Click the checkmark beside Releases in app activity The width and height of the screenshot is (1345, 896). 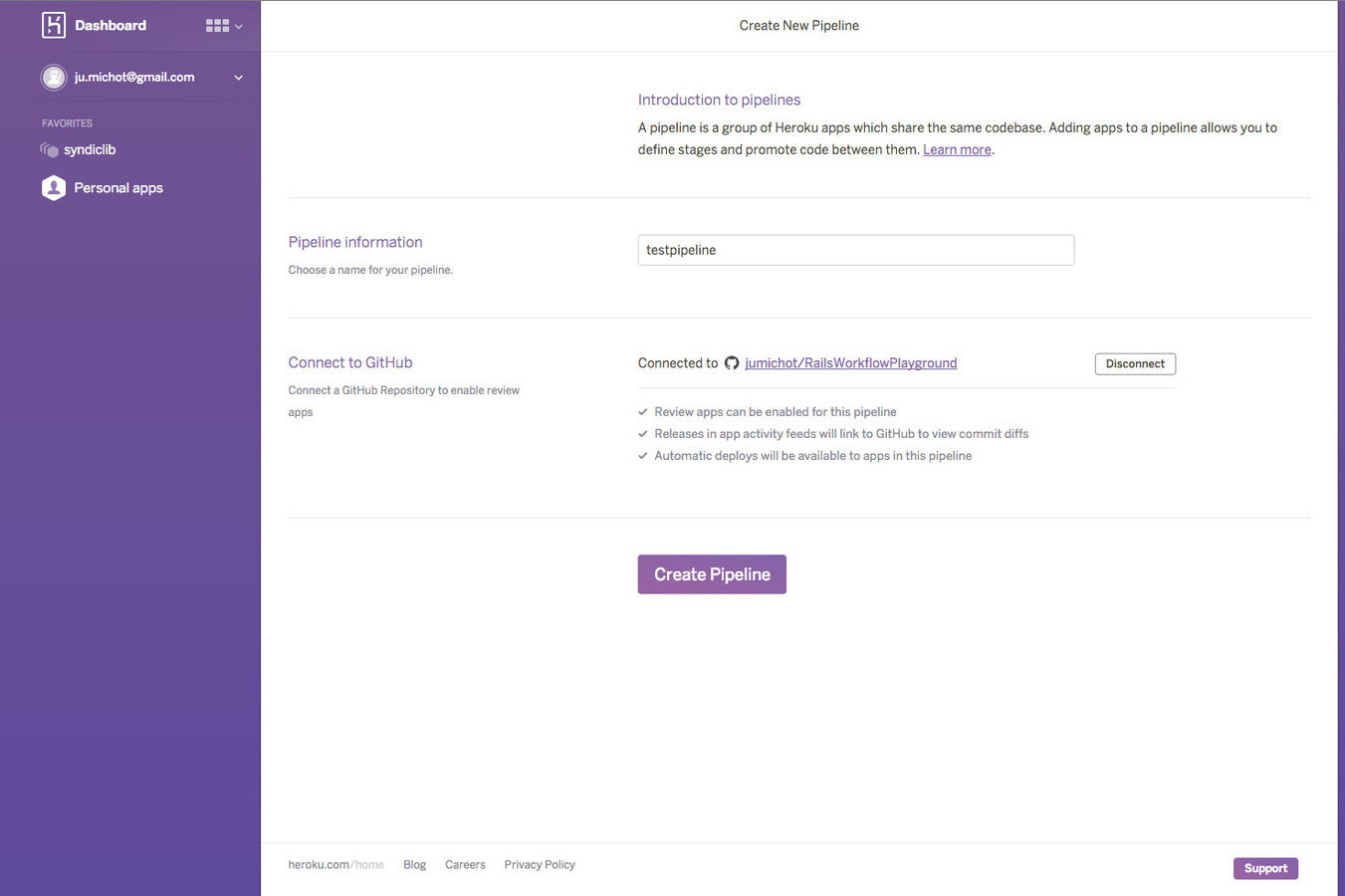tap(643, 434)
